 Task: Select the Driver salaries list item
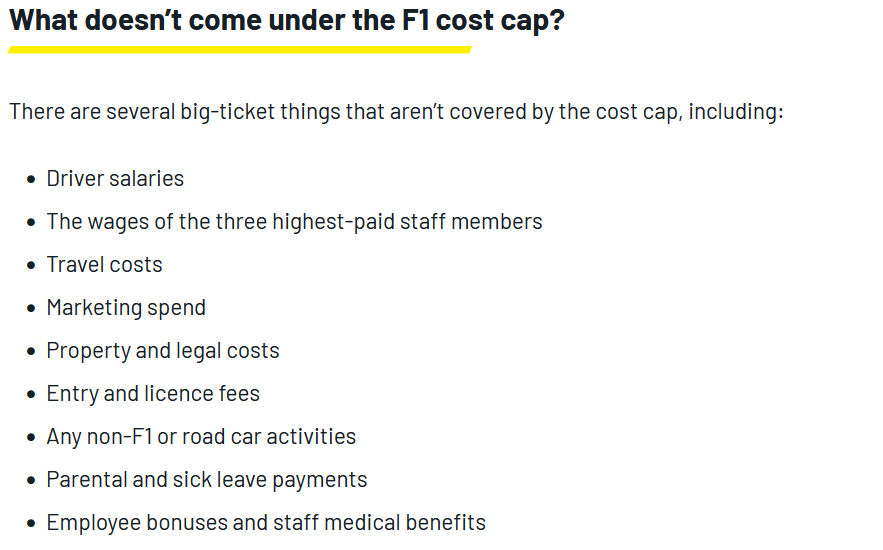pyautogui.click(x=115, y=179)
